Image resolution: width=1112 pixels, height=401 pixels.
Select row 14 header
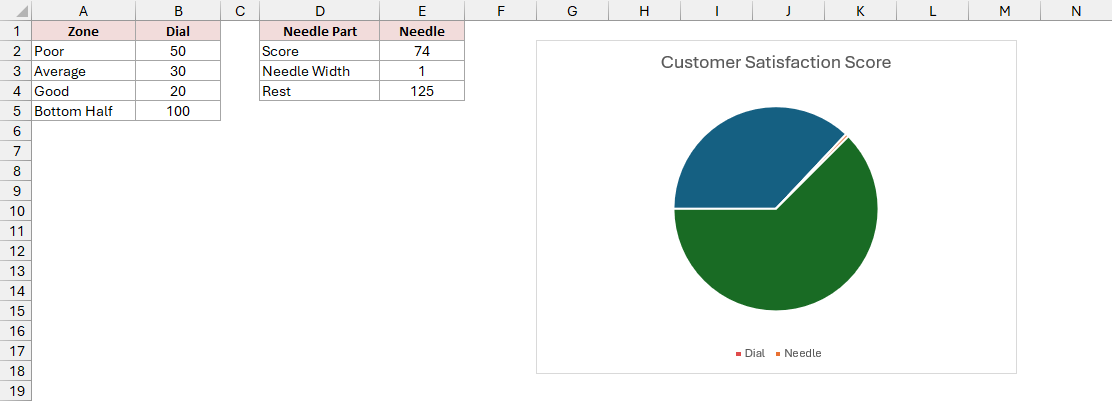[x=16, y=291]
